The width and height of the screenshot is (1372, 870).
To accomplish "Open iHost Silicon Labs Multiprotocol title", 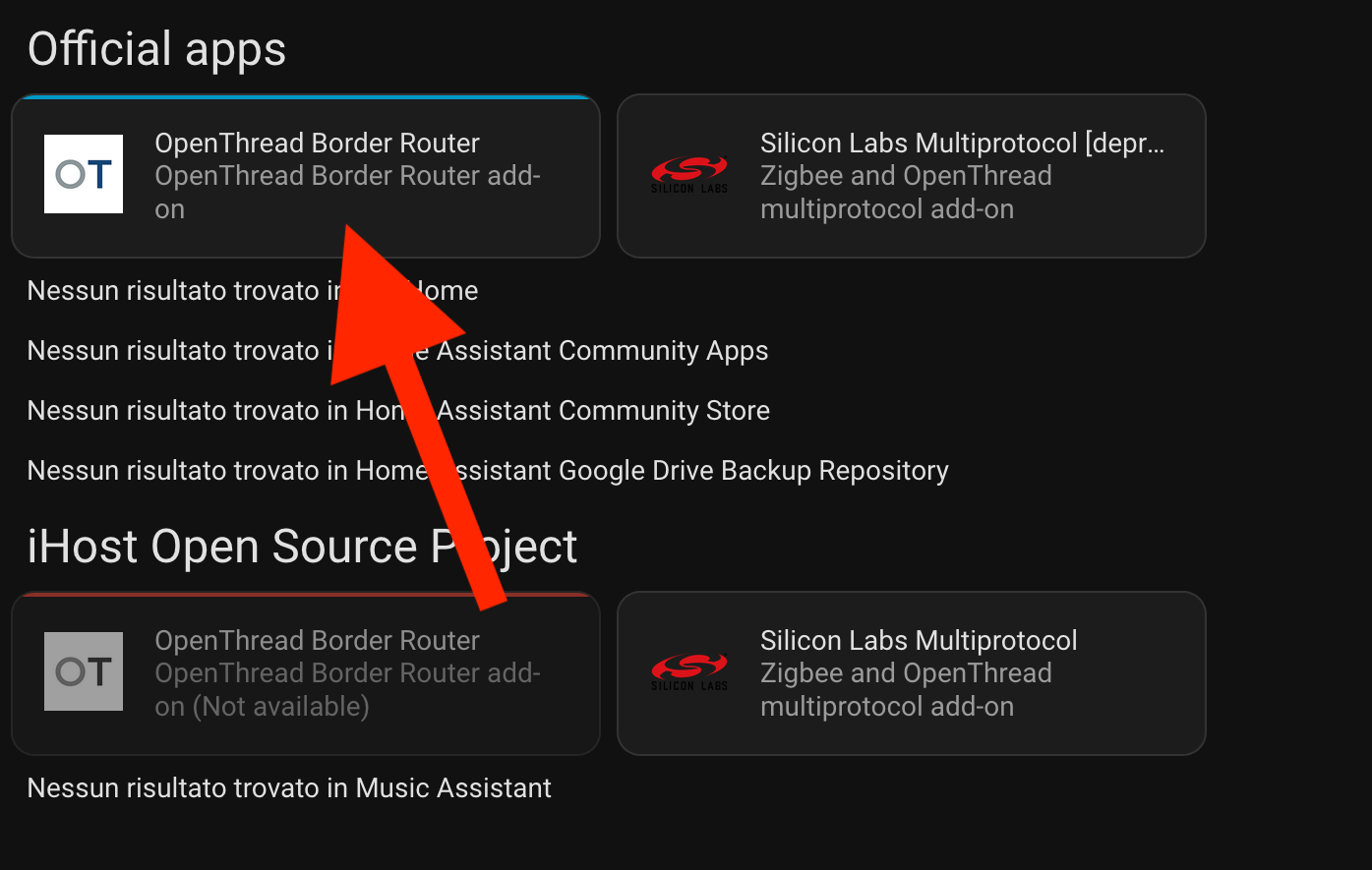I will [x=918, y=641].
